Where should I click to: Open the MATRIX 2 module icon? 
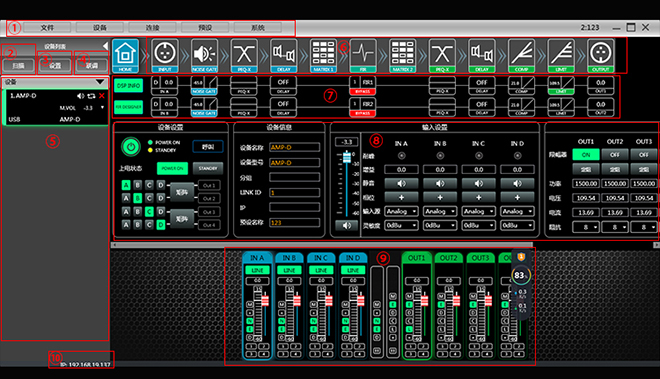click(x=403, y=56)
